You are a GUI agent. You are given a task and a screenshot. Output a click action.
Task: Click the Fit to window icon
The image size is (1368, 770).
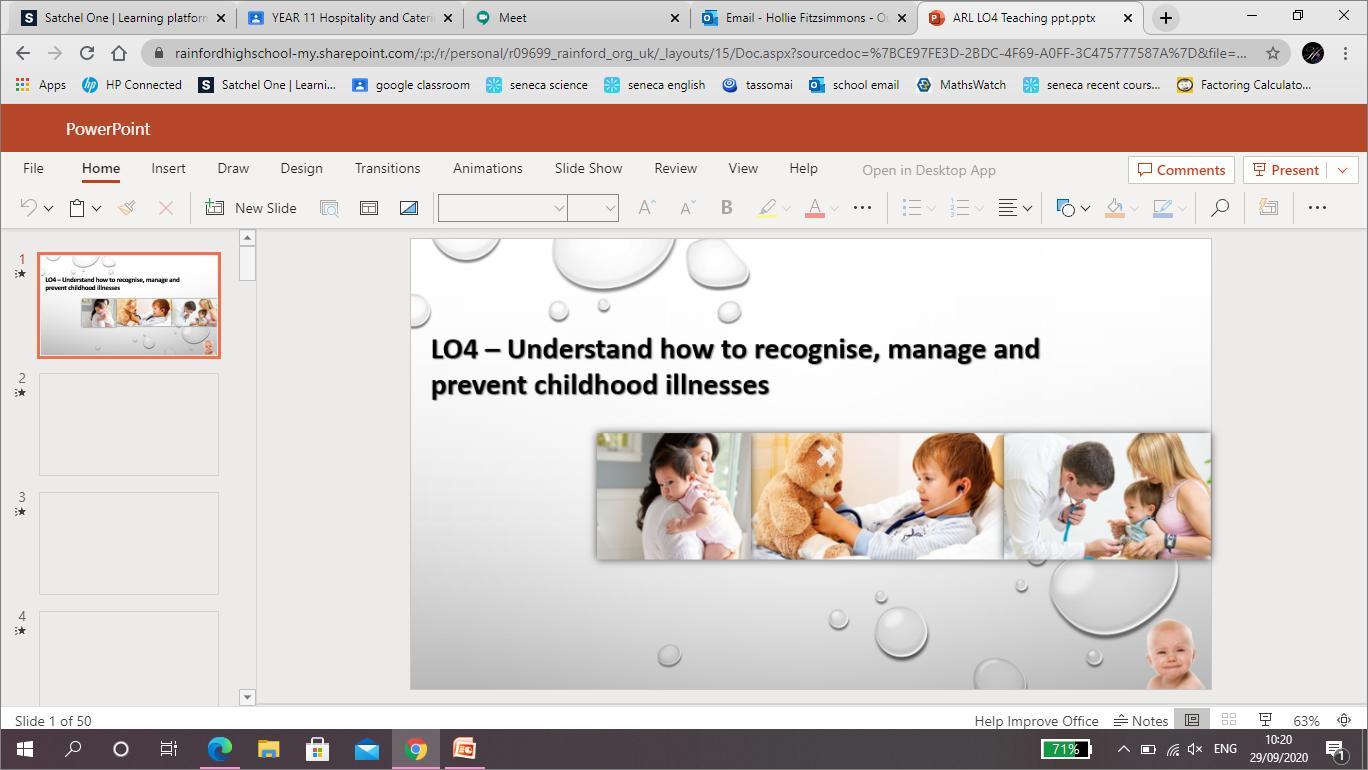(x=1344, y=720)
